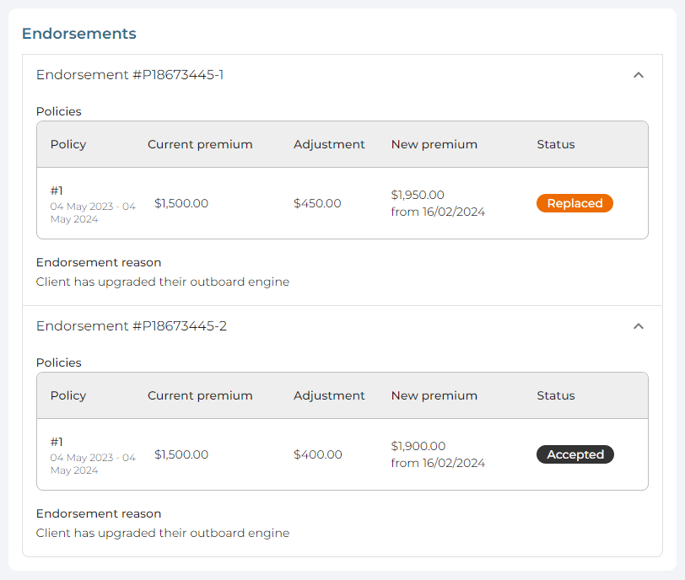
Task: Click the black Accepted status badge
Action: click(575, 454)
